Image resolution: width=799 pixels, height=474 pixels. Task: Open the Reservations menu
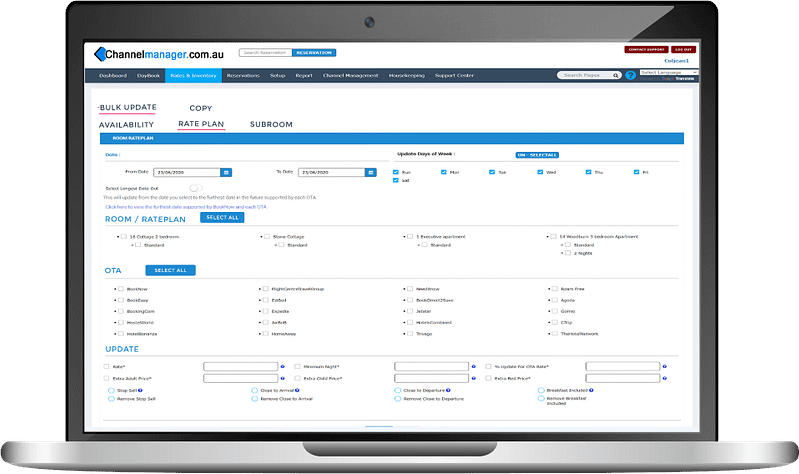pos(243,75)
